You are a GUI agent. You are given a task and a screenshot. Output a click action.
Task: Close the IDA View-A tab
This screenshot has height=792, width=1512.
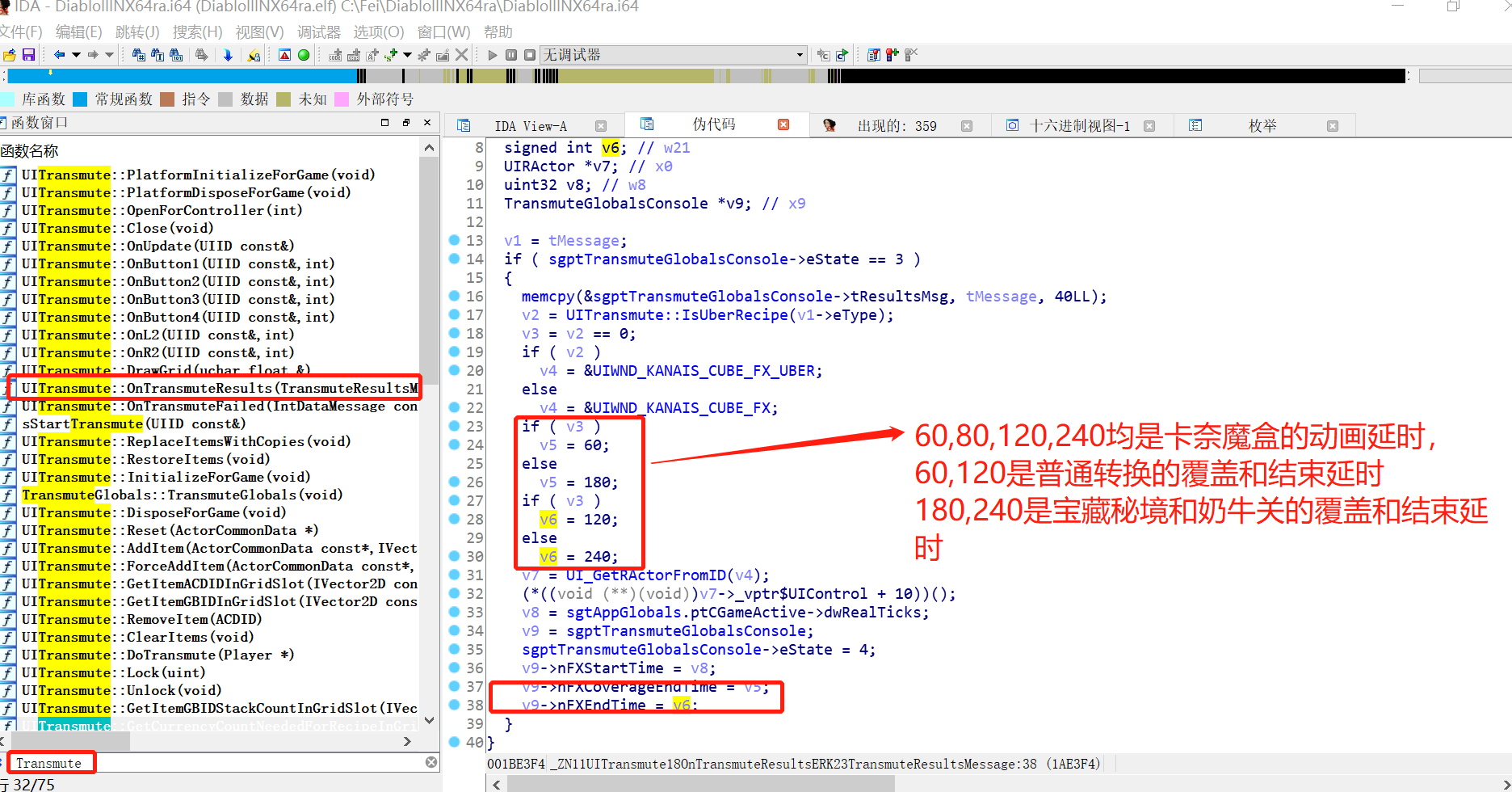601,126
